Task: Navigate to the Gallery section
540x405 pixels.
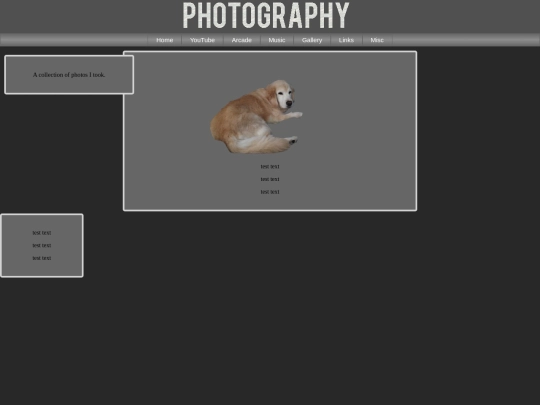Action: coord(312,40)
